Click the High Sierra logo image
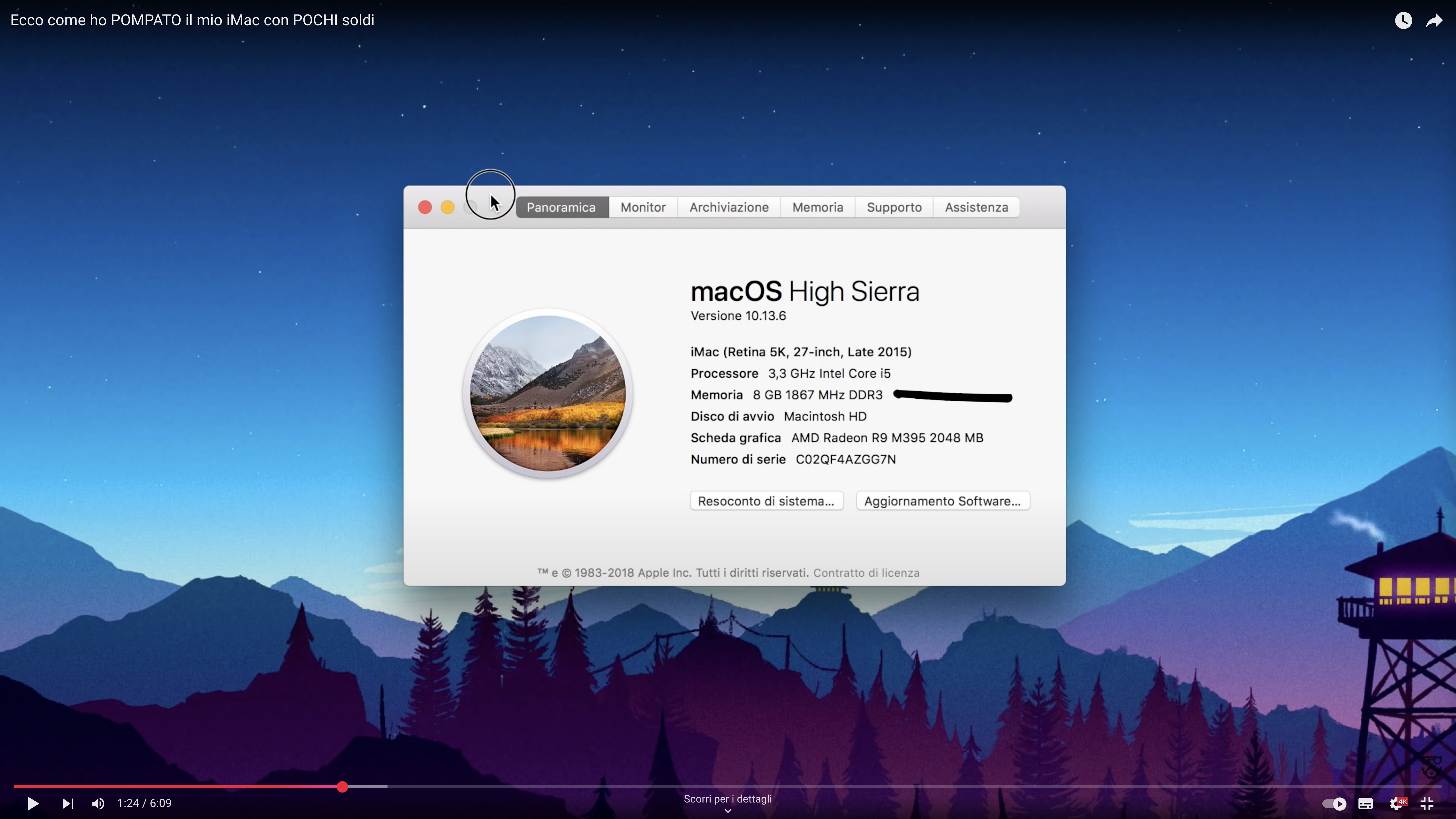The width and height of the screenshot is (1456, 819). pyautogui.click(x=548, y=393)
